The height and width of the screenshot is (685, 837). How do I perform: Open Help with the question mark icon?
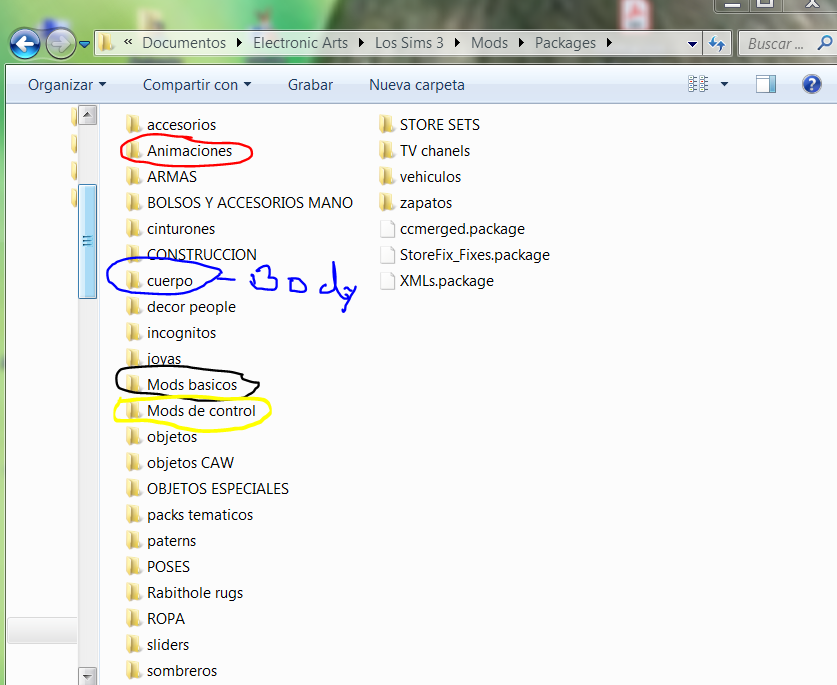click(811, 84)
